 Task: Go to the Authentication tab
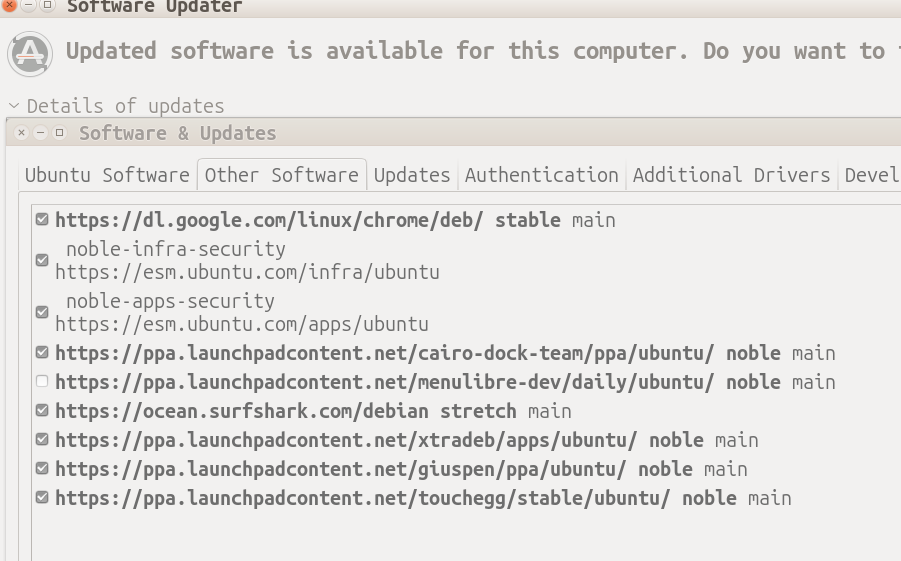click(x=541, y=175)
